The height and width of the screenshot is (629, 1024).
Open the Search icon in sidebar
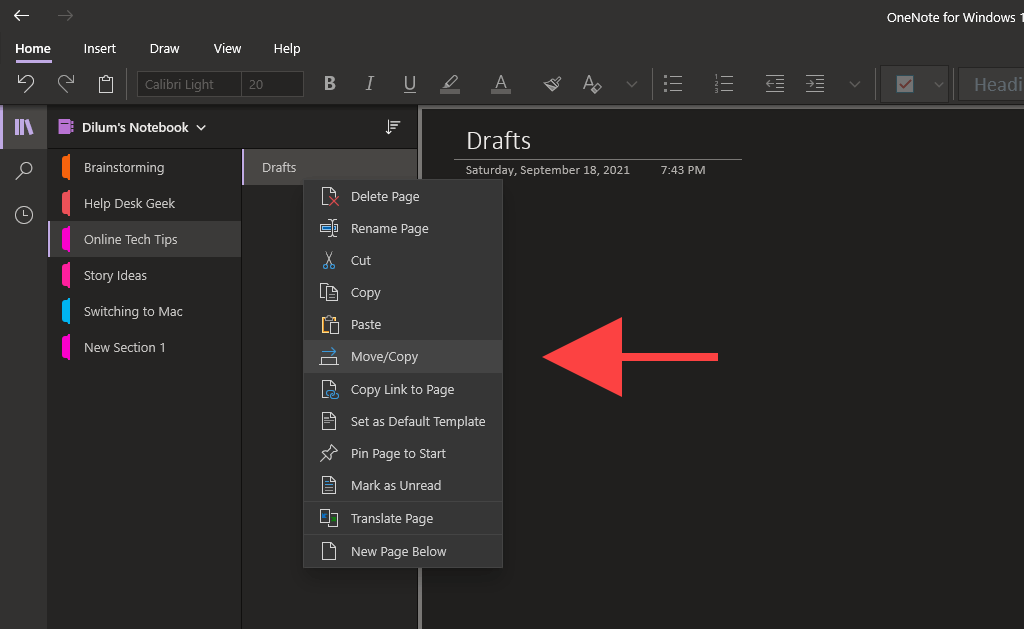click(x=24, y=171)
